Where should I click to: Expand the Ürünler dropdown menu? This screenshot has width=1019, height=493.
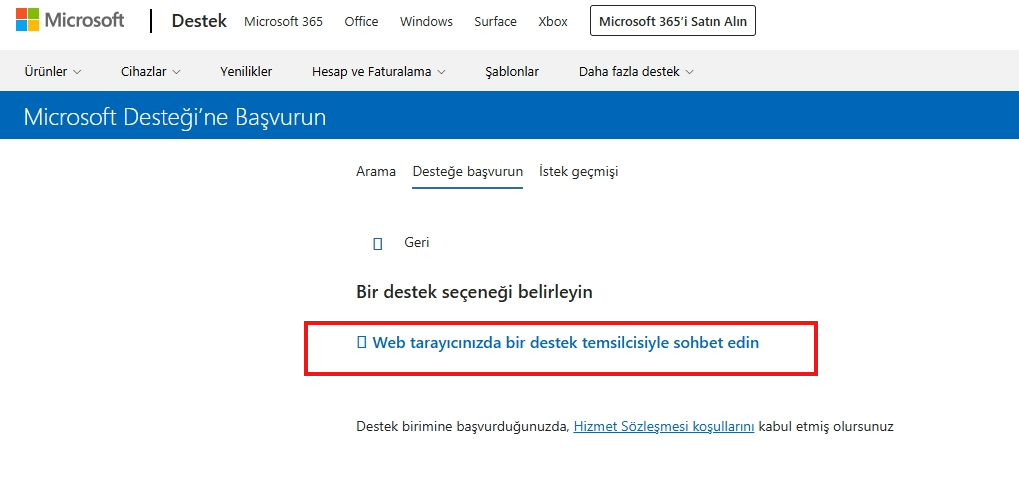point(53,71)
